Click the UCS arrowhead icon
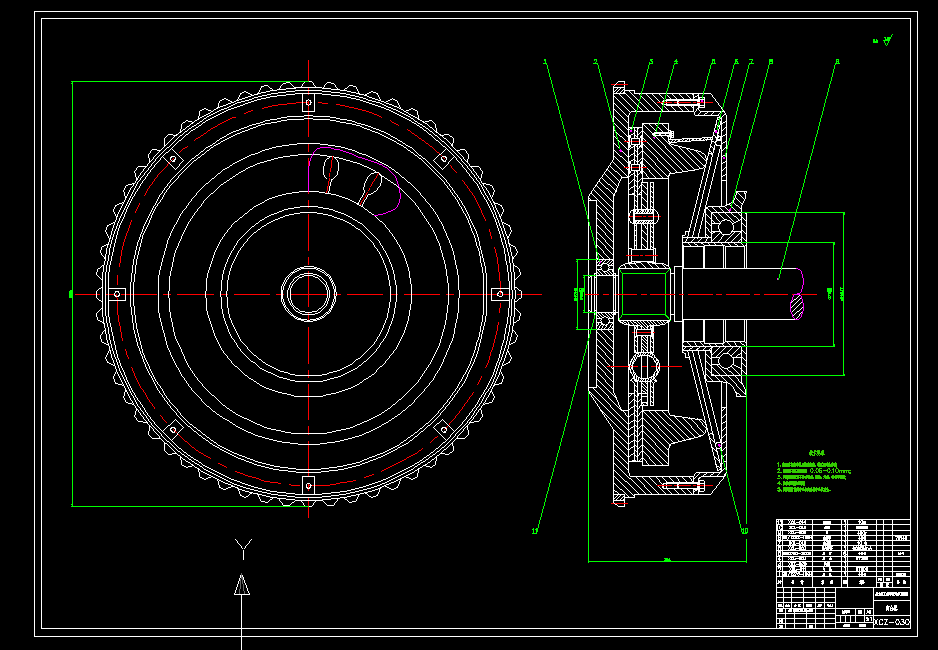 click(x=242, y=585)
